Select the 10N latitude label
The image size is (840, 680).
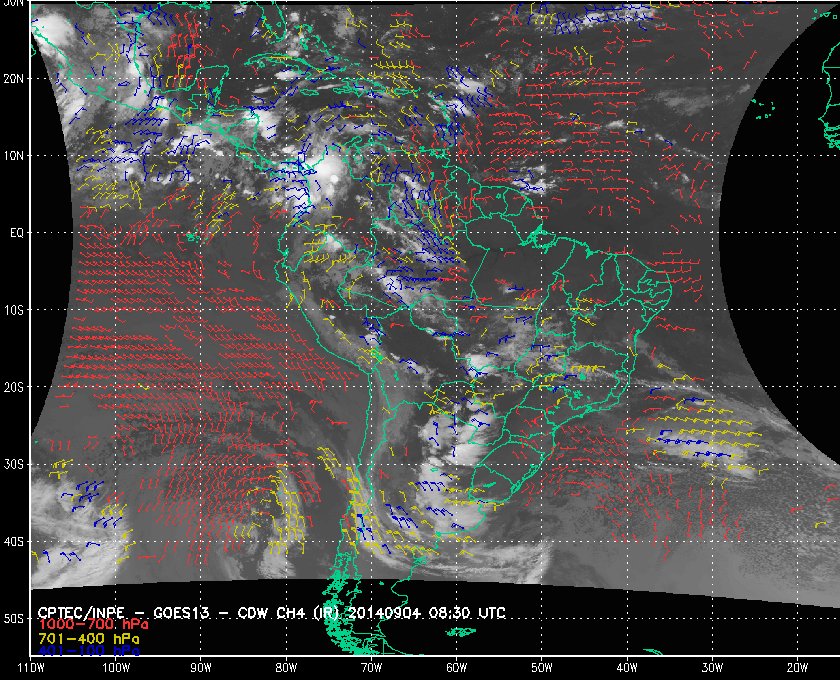tap(13, 155)
